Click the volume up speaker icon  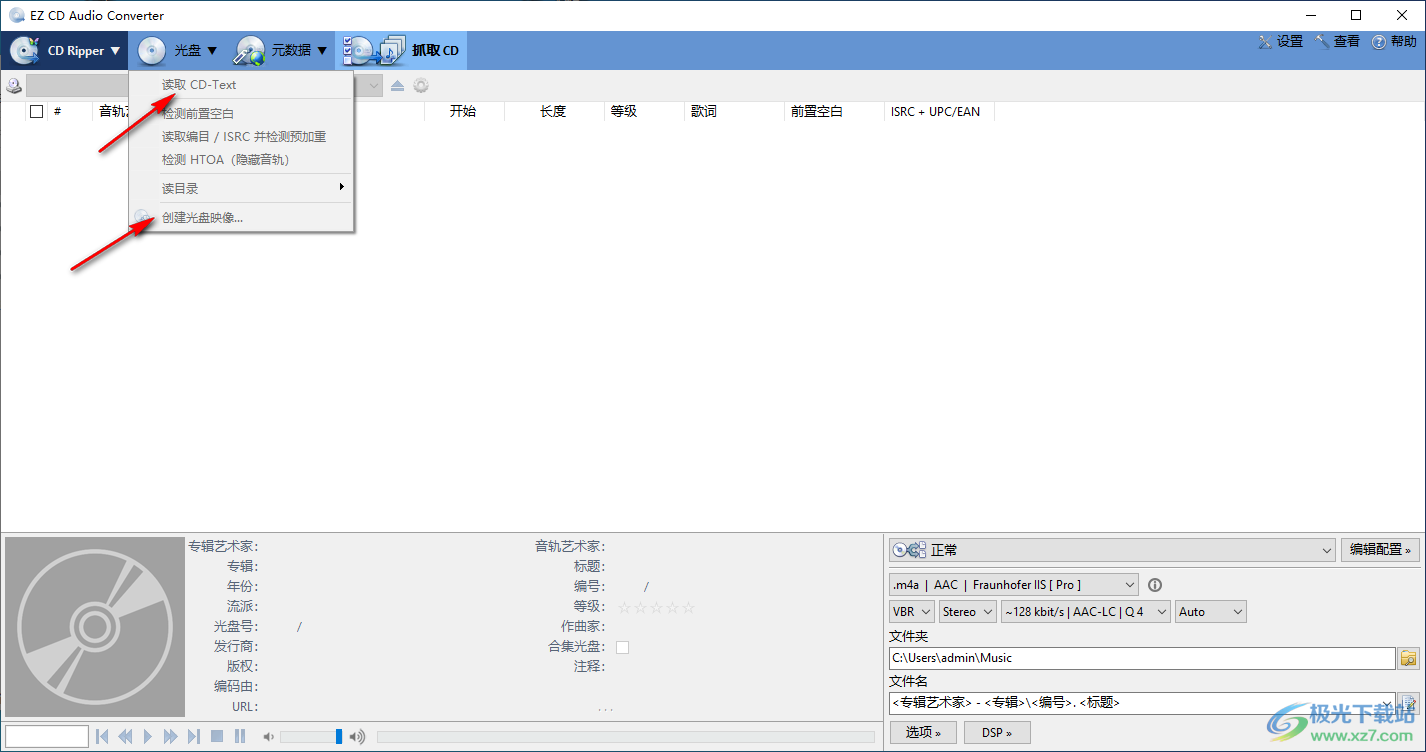coord(357,737)
